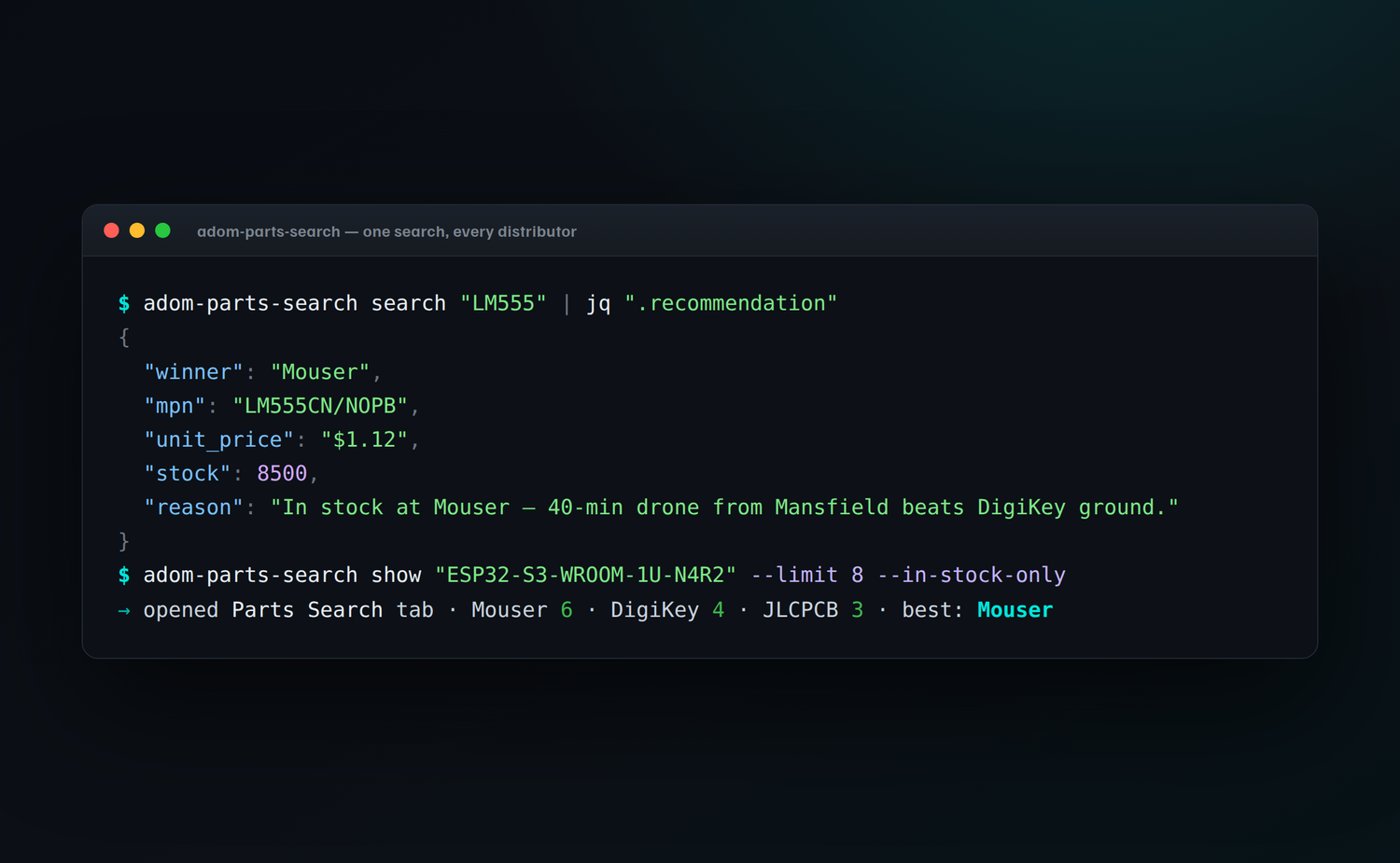The image size is (1400, 863).
Task: Click the second "$" prompt before "show"
Action: coord(124,575)
